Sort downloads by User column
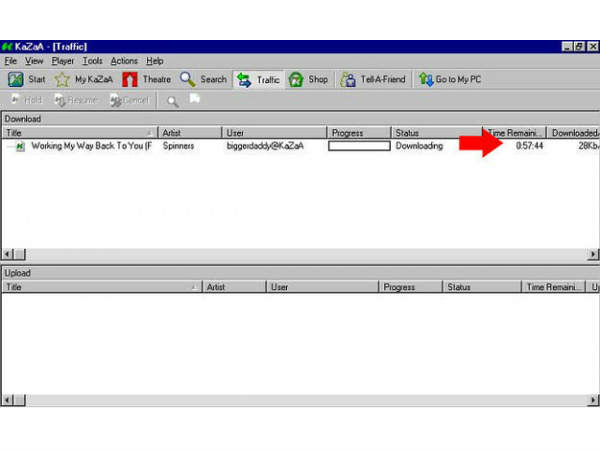600x450 pixels. 274,133
